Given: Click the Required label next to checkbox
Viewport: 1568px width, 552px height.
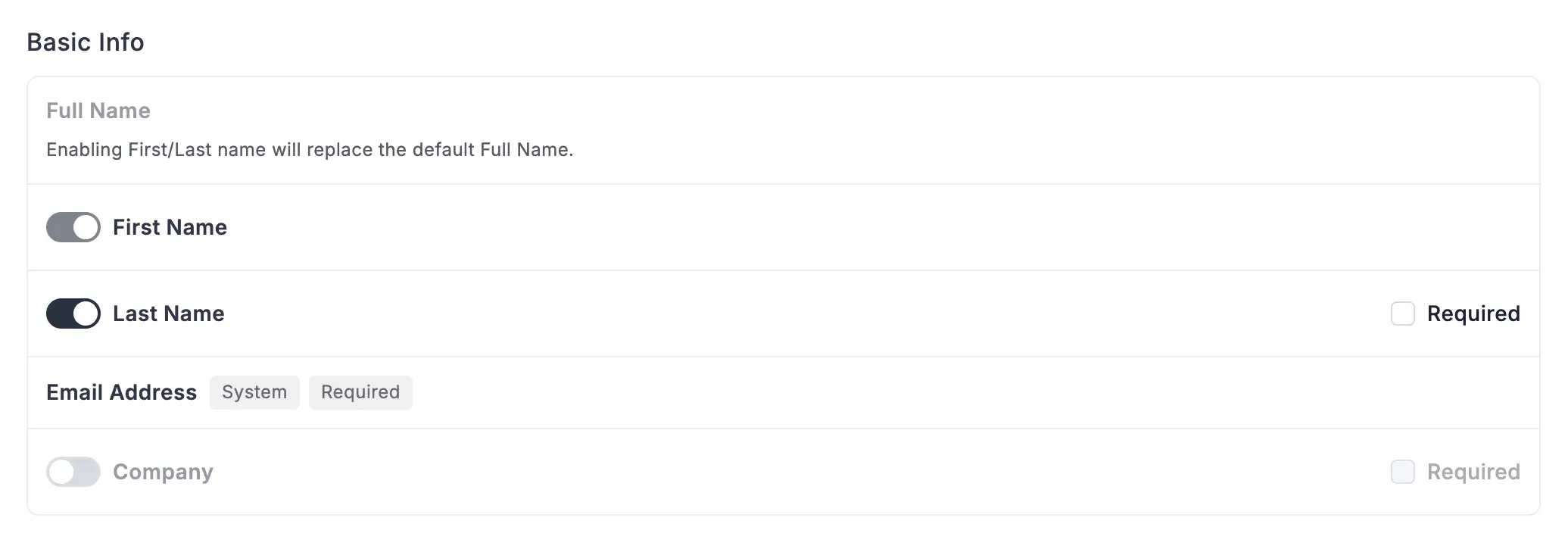Looking at the screenshot, I should 1473,313.
